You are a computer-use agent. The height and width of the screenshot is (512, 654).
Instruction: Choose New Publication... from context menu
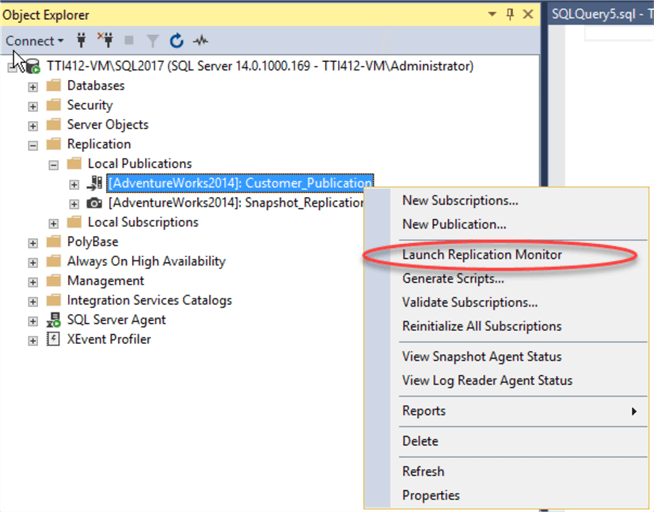[506, 224]
